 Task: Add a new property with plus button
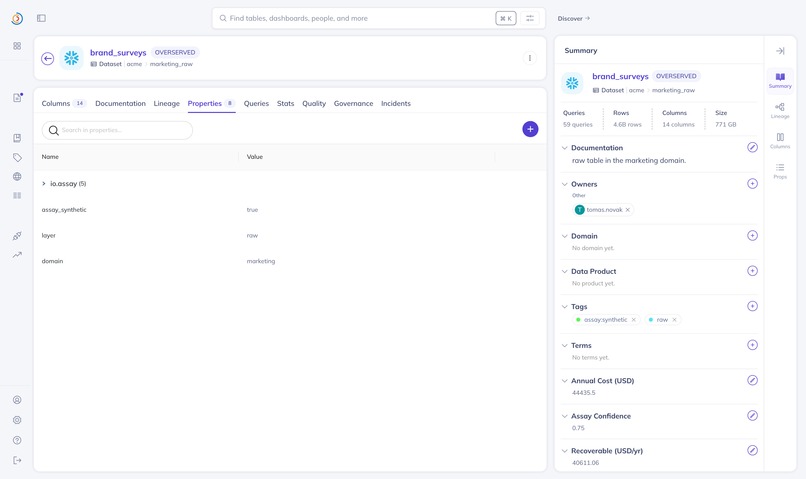click(x=530, y=129)
